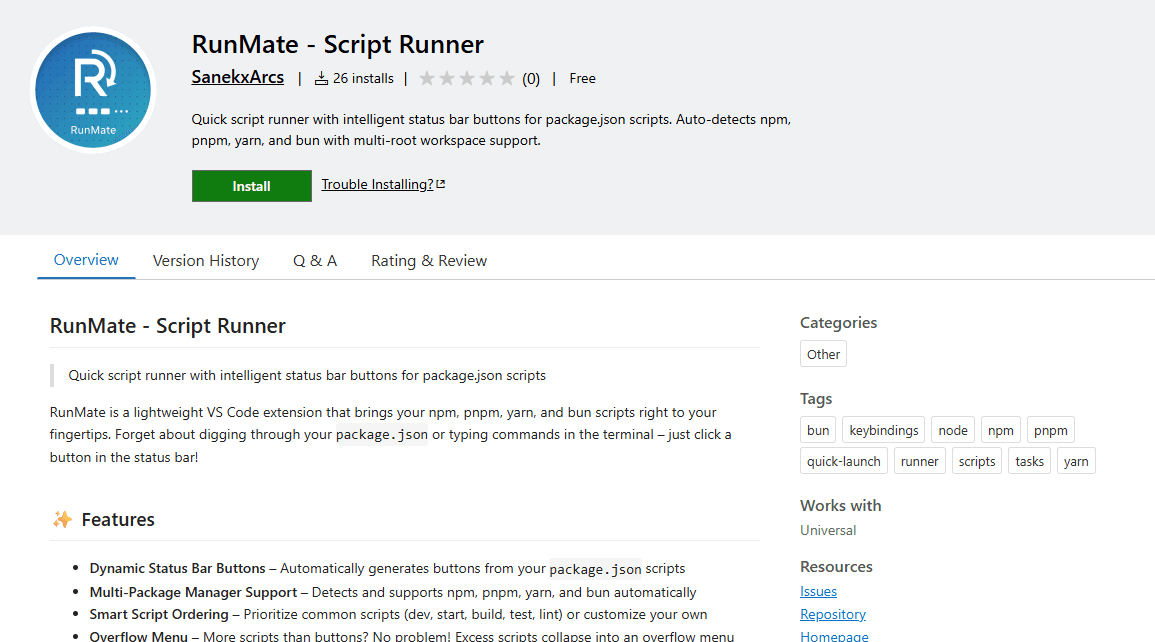Install the RunMate extension
Viewport: 1155px width, 642px height.
tap(252, 186)
